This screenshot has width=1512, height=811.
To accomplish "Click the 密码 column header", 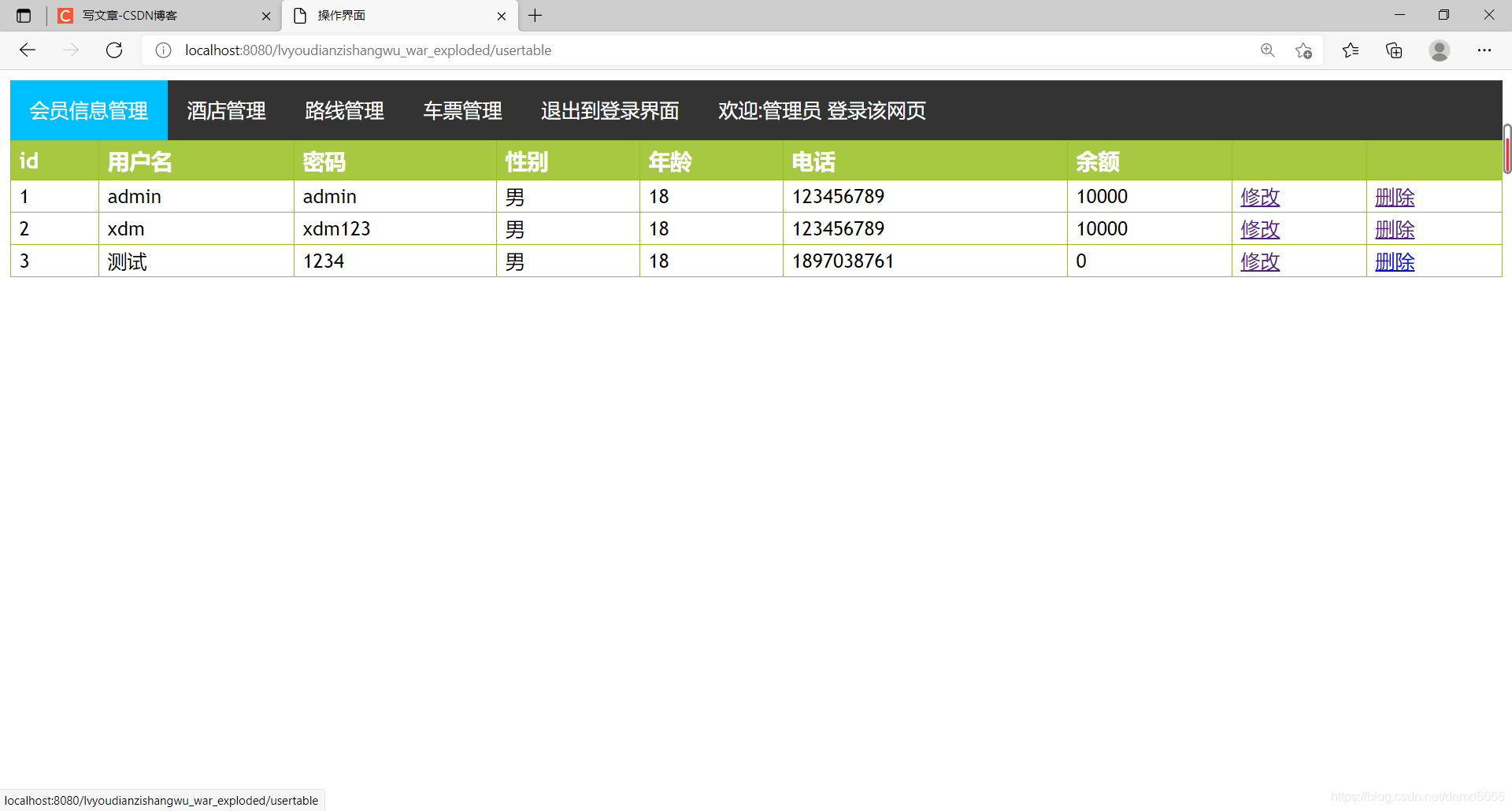I will [395, 161].
